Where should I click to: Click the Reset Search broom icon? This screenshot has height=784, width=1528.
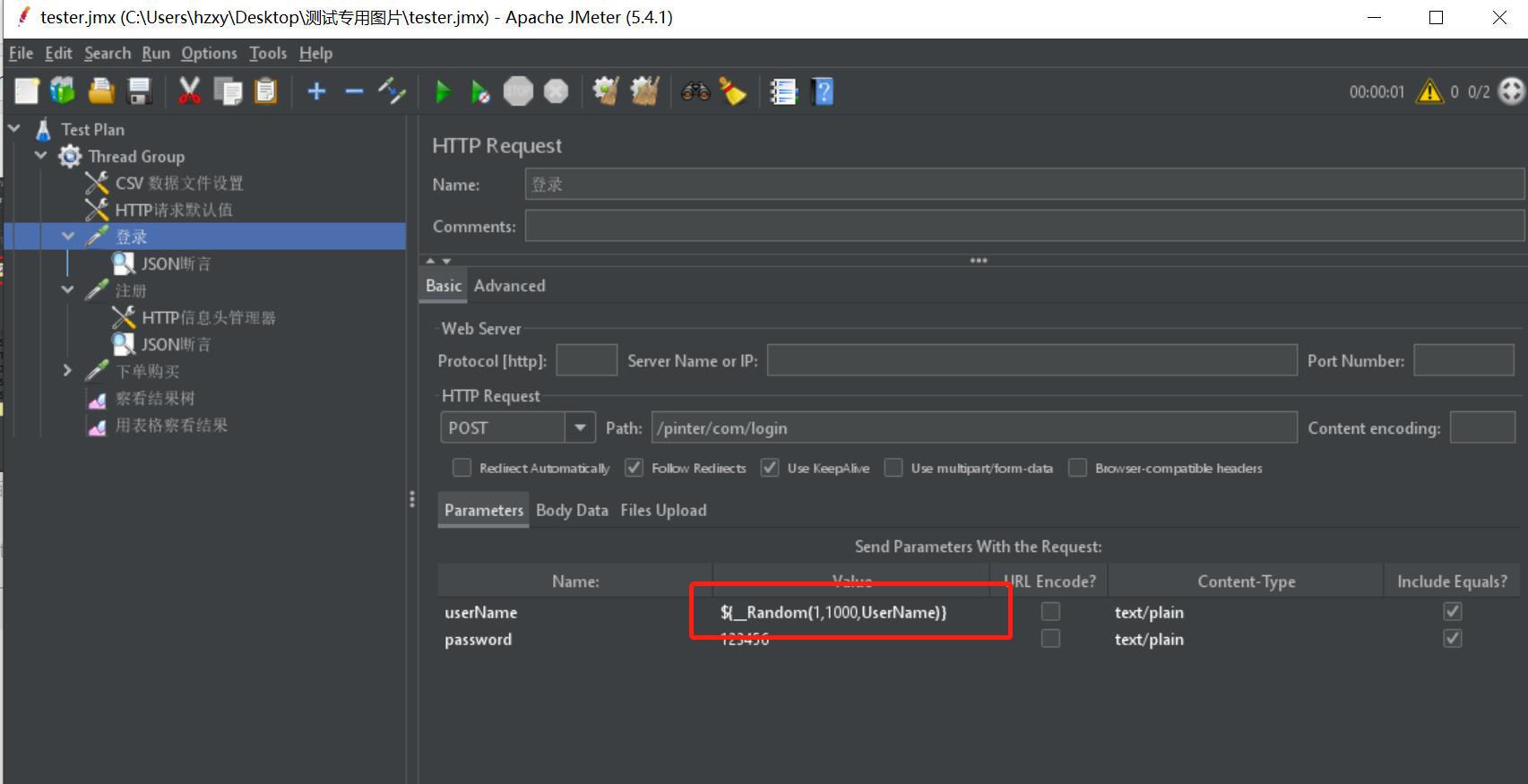(x=733, y=91)
